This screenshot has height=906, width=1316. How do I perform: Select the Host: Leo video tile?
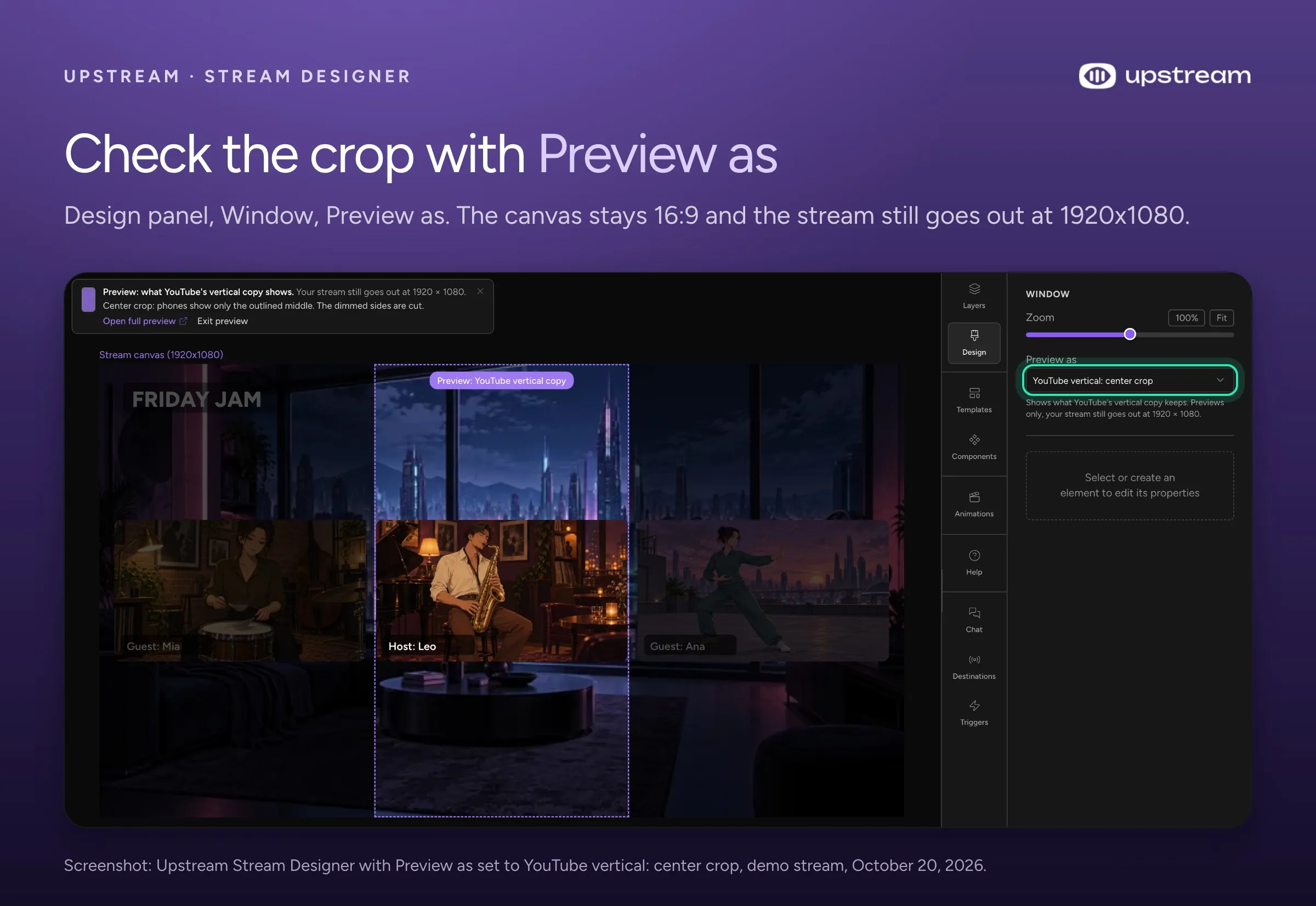(x=502, y=590)
